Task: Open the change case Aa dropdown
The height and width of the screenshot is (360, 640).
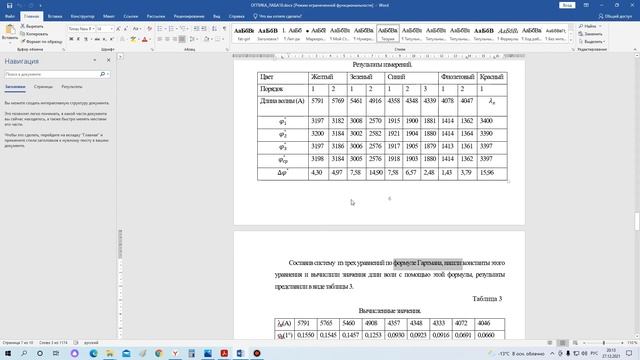Action: click(x=136, y=29)
